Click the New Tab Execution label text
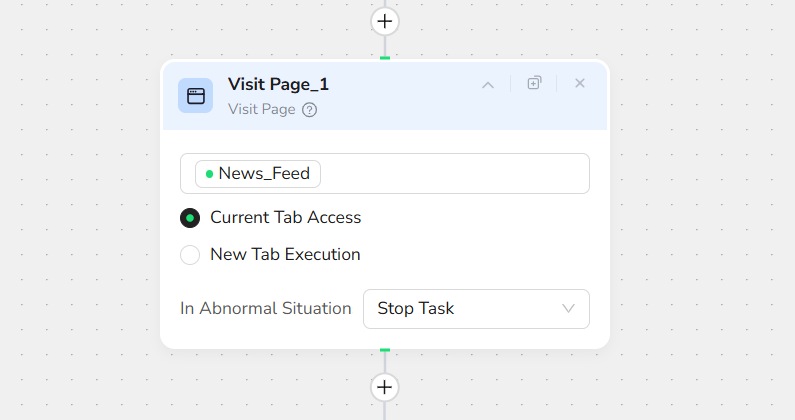The width and height of the screenshot is (795, 420). click(x=285, y=255)
